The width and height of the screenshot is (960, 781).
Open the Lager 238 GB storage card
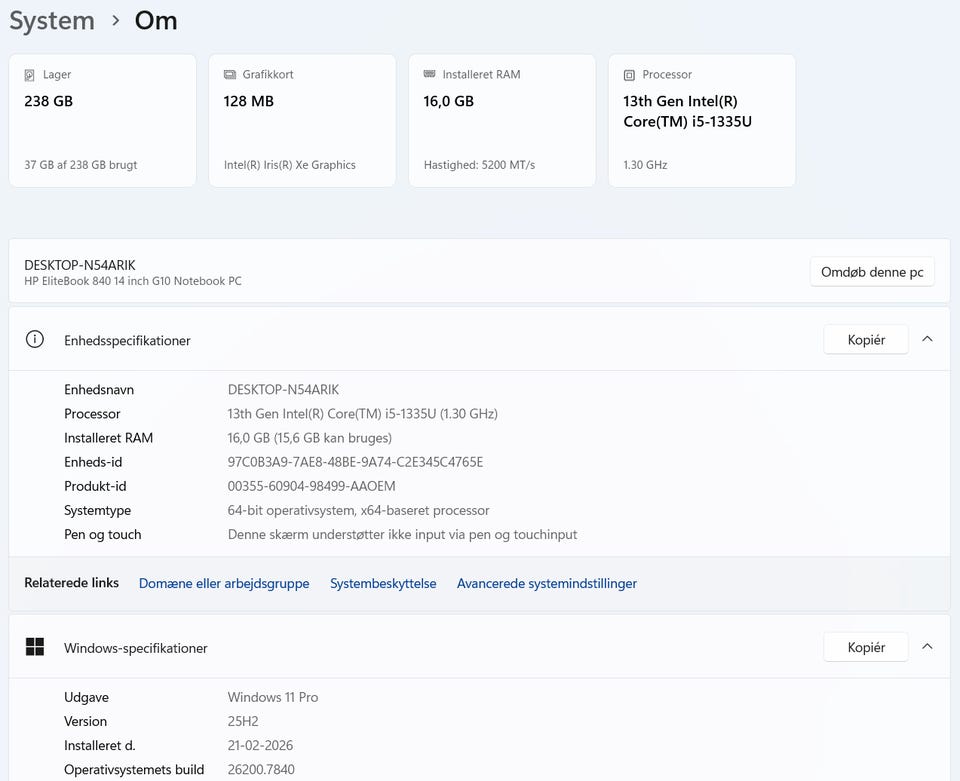(102, 120)
